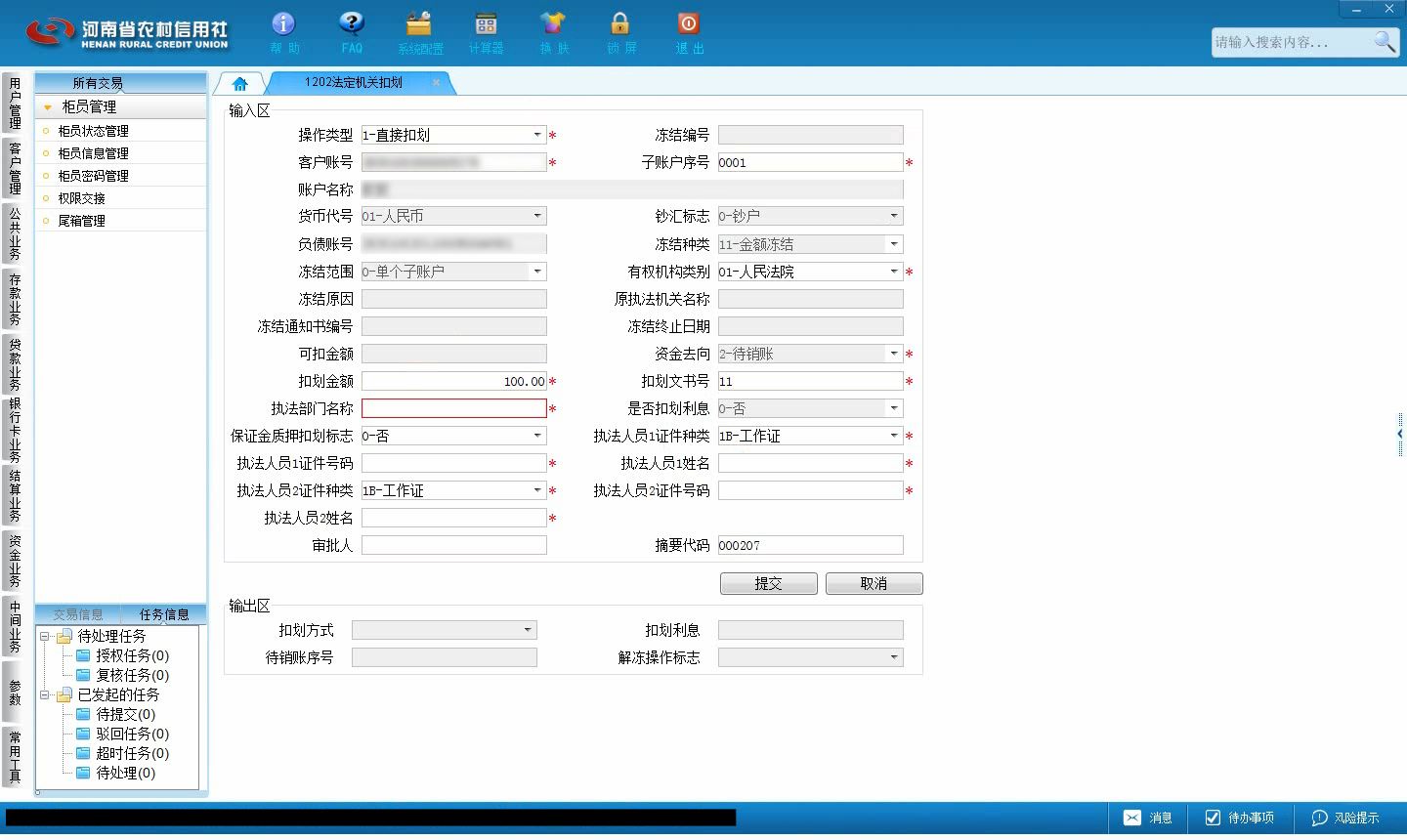Open the 解冻操作标志 dropdown
The image size is (1407, 840).
894,657
